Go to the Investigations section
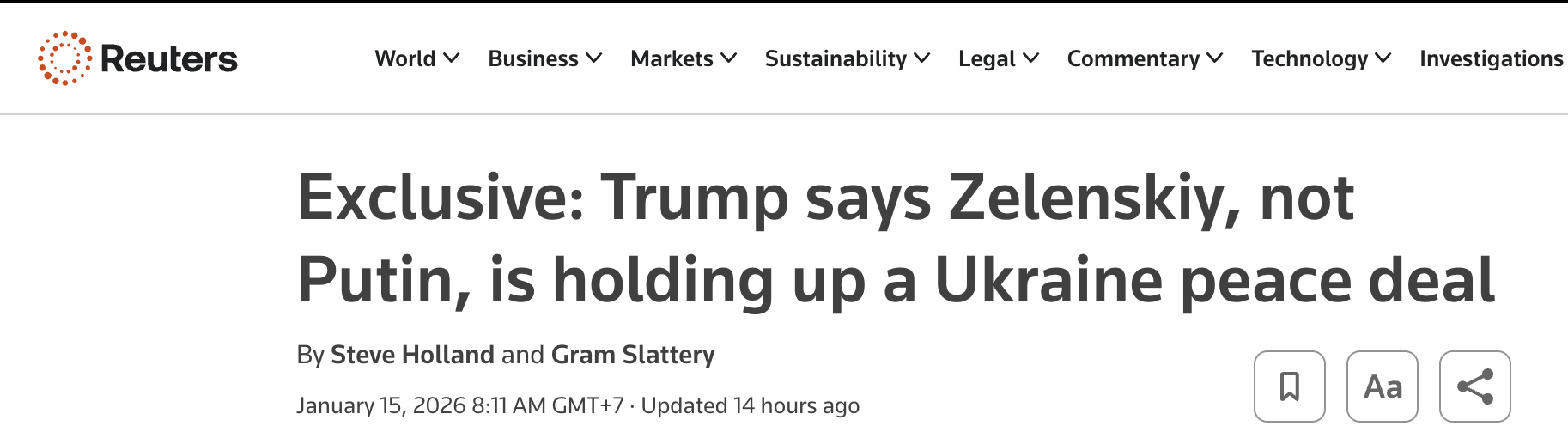The height and width of the screenshot is (438, 1568). (1491, 58)
